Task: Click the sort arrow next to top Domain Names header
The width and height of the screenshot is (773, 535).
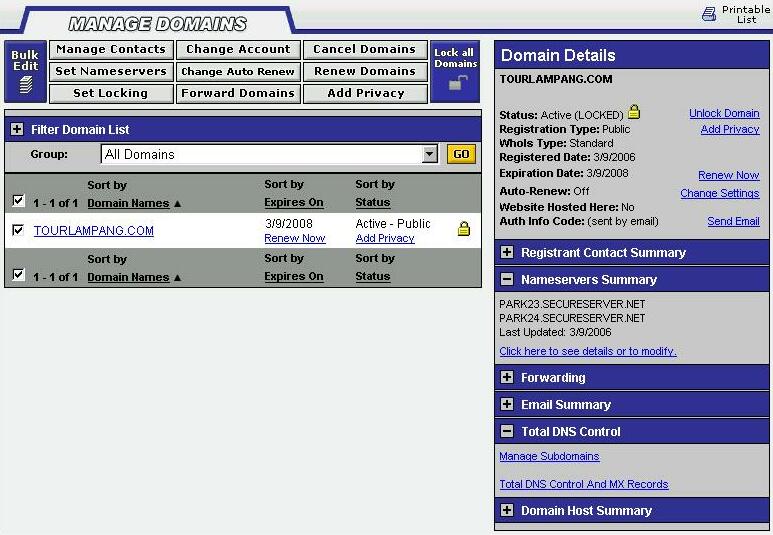Action: pyautogui.click(x=177, y=204)
